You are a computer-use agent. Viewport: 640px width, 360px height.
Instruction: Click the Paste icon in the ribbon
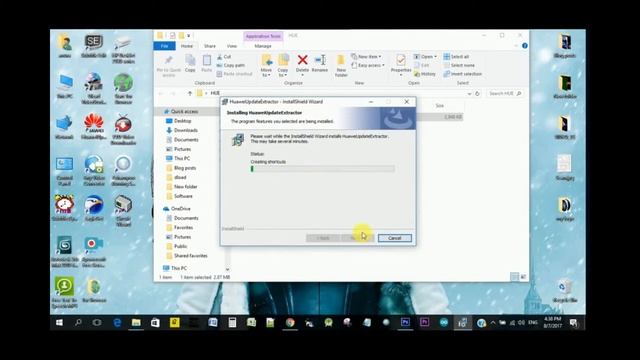207,64
